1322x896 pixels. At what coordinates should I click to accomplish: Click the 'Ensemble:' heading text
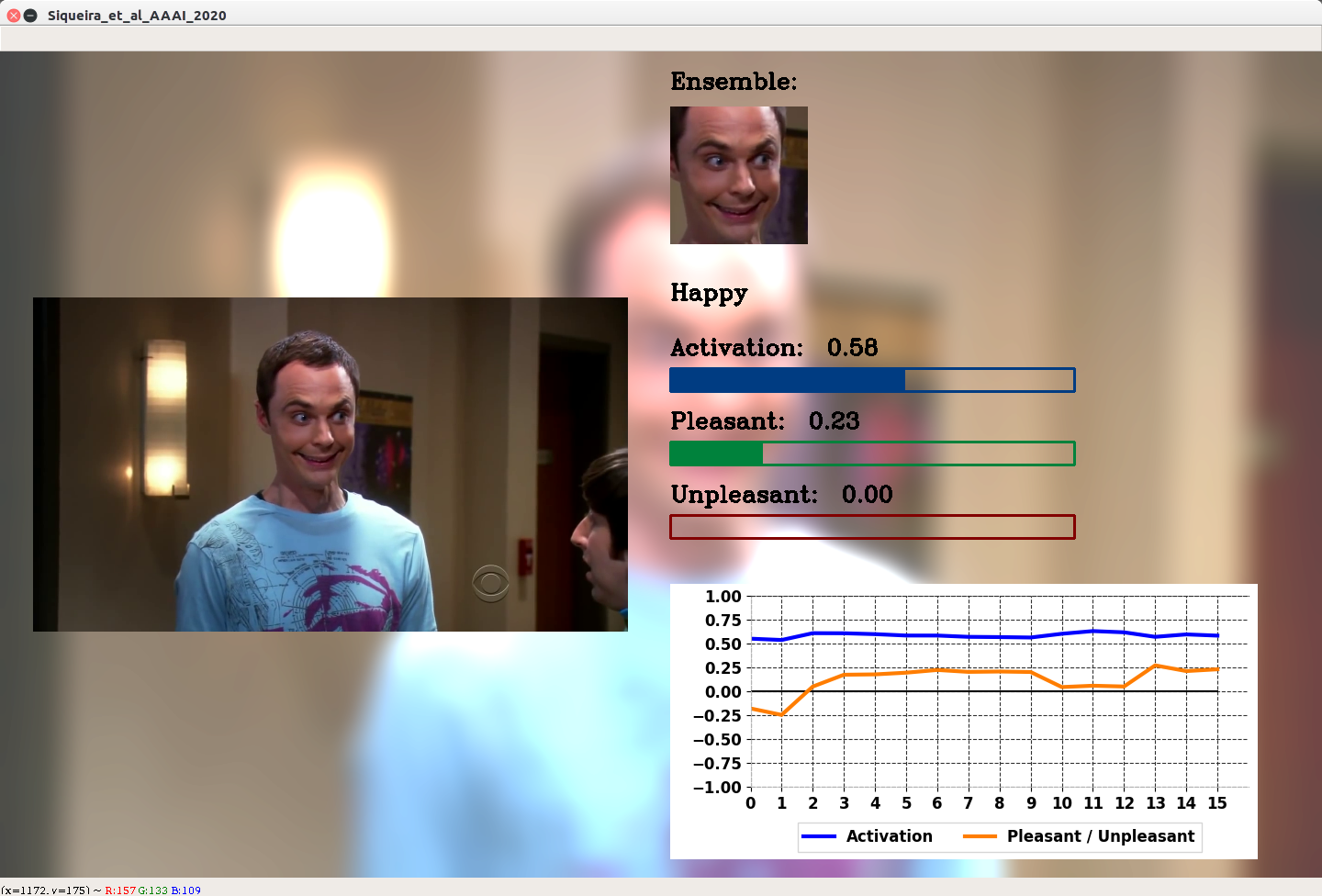click(734, 82)
